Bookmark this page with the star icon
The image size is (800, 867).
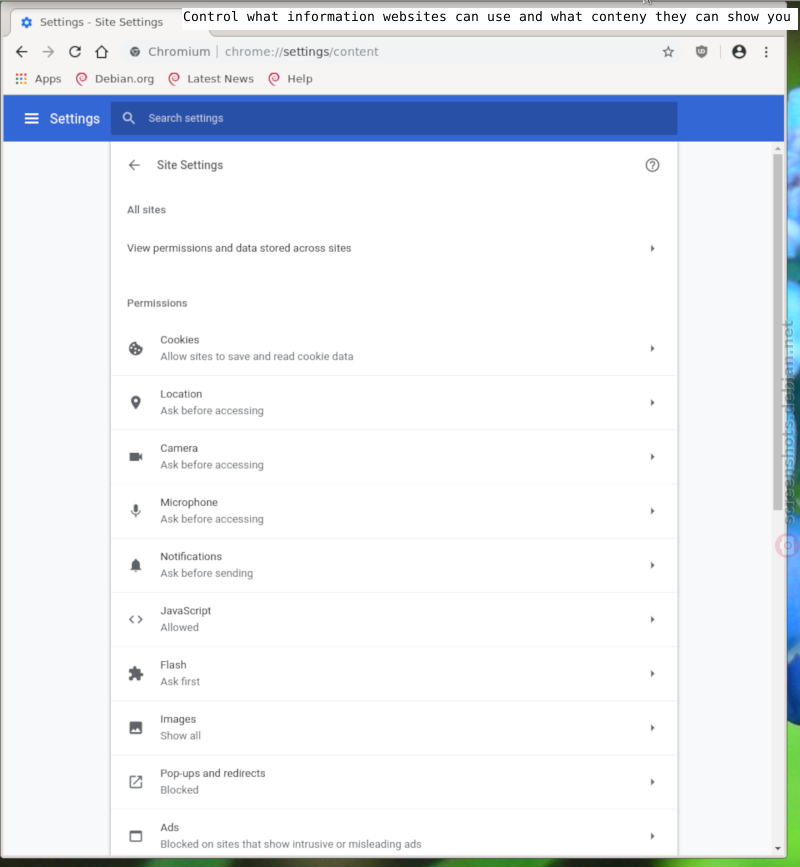point(668,52)
